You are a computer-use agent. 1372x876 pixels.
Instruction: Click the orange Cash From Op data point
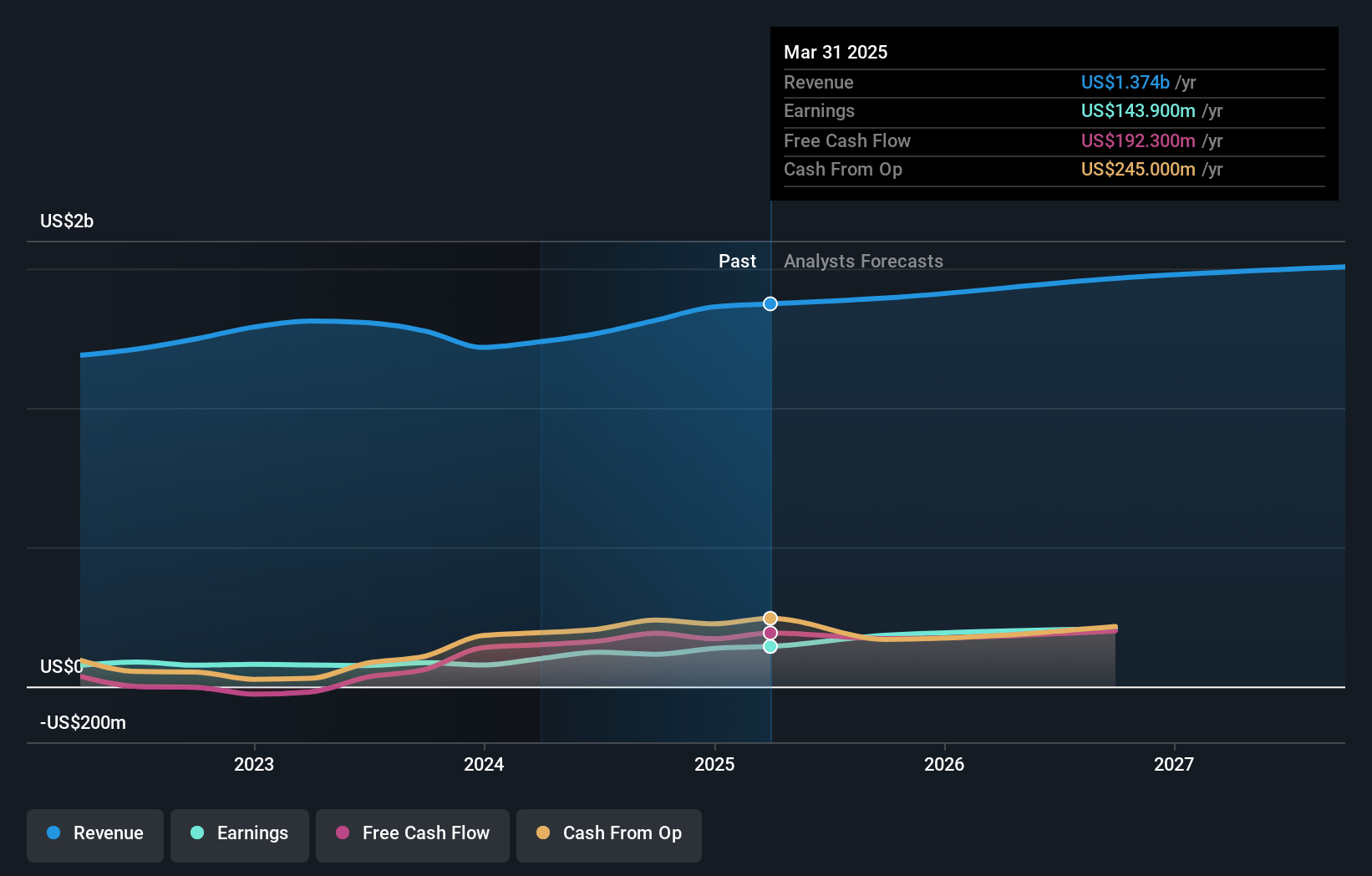click(x=770, y=619)
